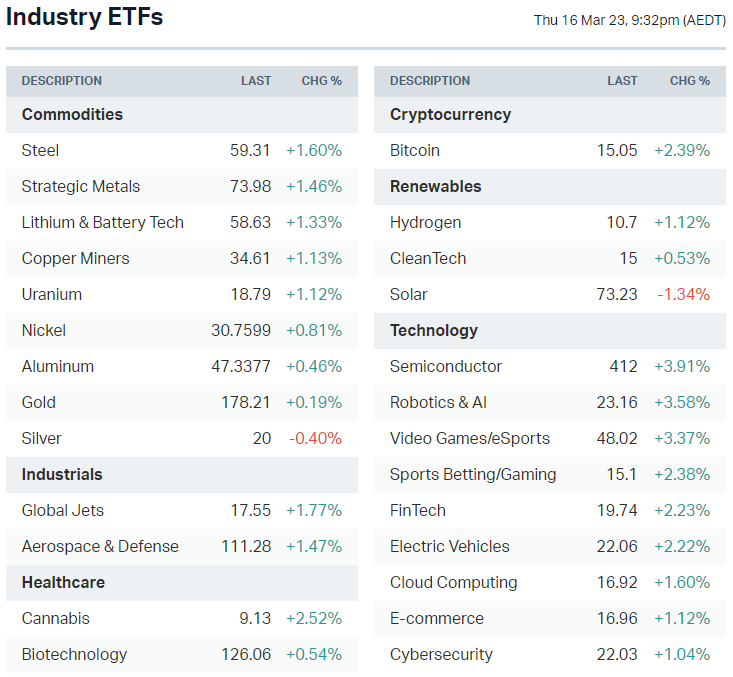This screenshot has width=733, height=677.
Task: Click Solar's -1.34% change value
Action: [x=682, y=294]
